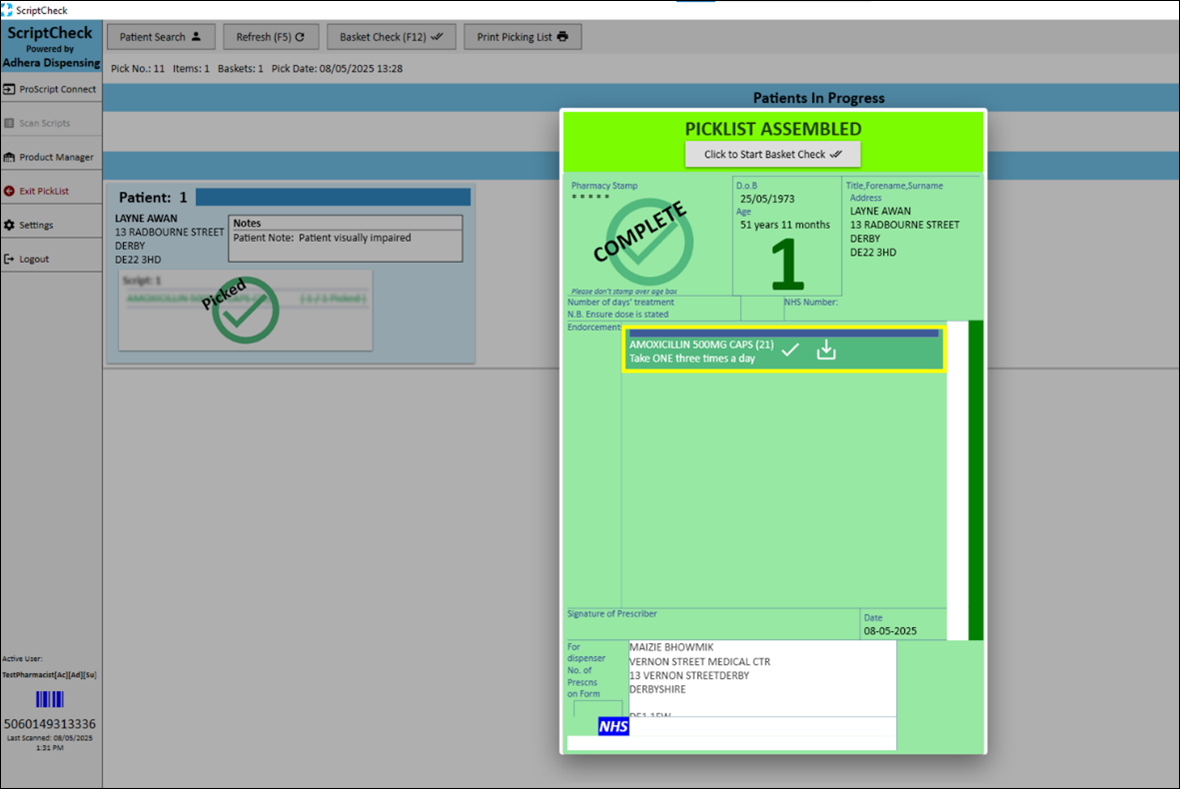Print the Picking List
Image resolution: width=1180 pixels, height=789 pixels.
(x=523, y=37)
